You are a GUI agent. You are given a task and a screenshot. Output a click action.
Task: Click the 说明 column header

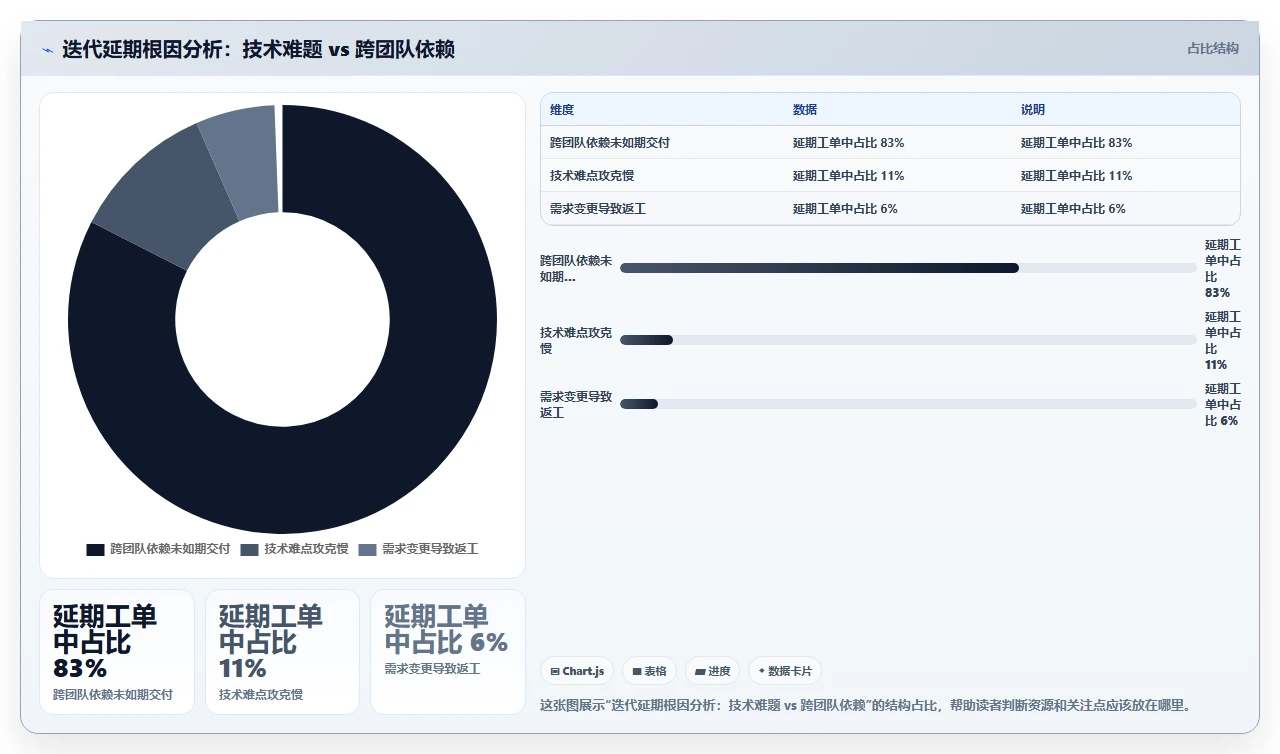click(1033, 110)
